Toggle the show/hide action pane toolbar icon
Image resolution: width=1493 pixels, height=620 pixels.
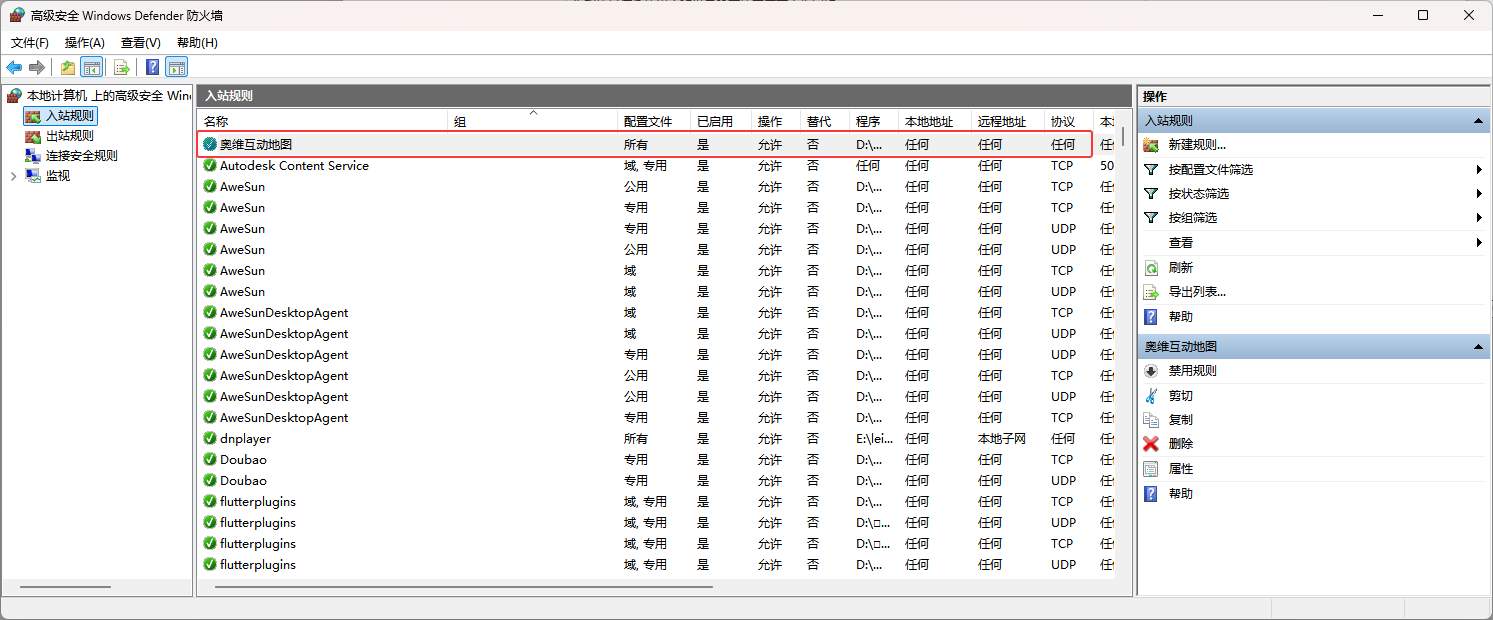[x=177, y=67]
